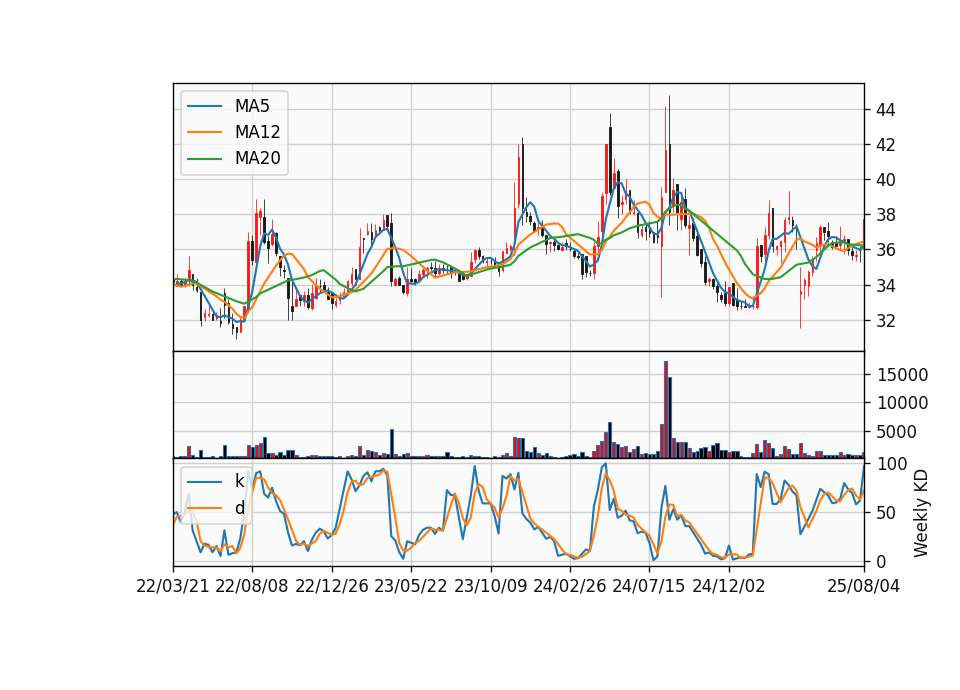
Task: Click the price axis value 34
Action: [885, 285]
